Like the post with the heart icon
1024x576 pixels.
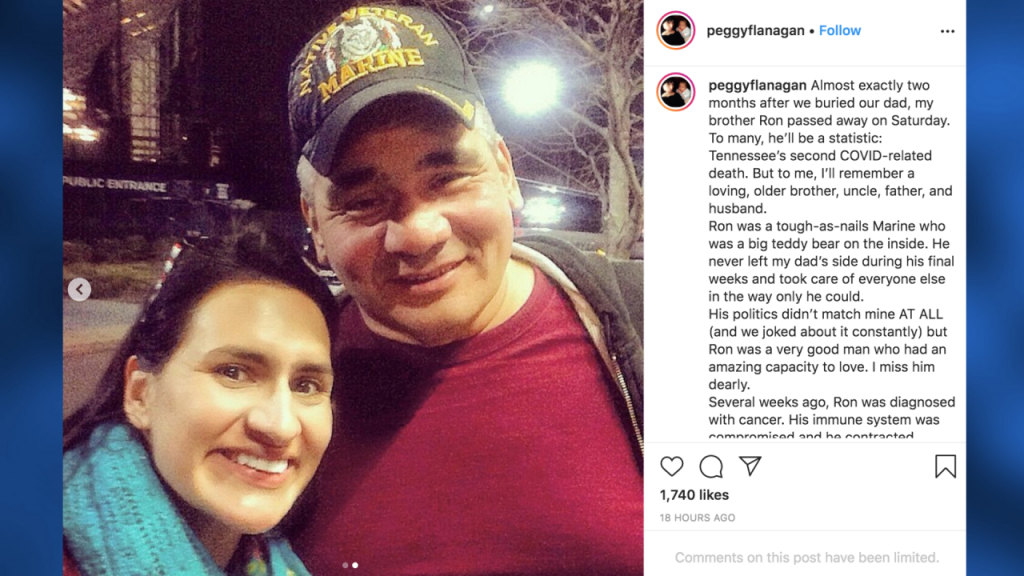[671, 466]
